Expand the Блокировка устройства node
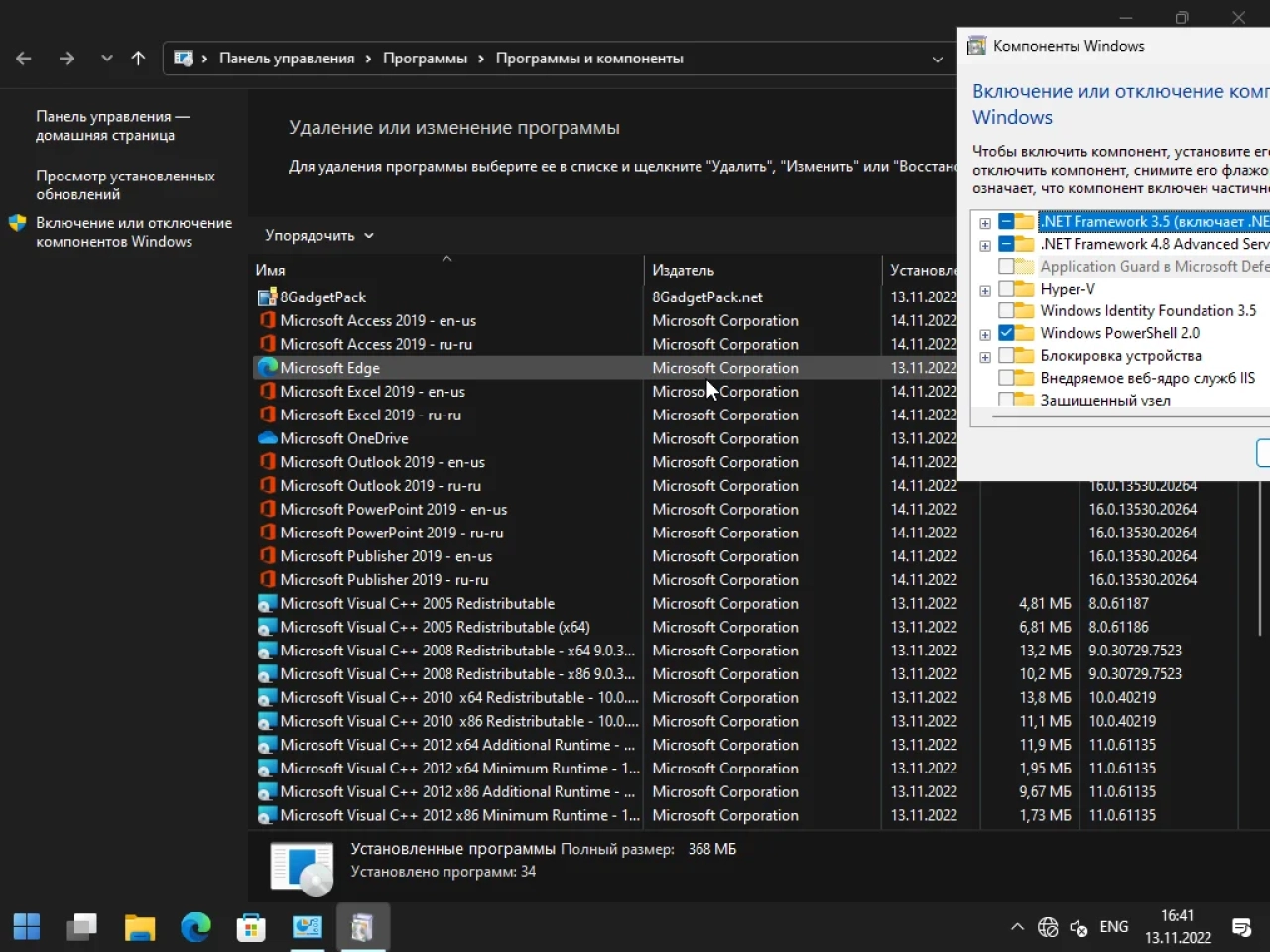This screenshot has width=1270, height=952. click(985, 357)
